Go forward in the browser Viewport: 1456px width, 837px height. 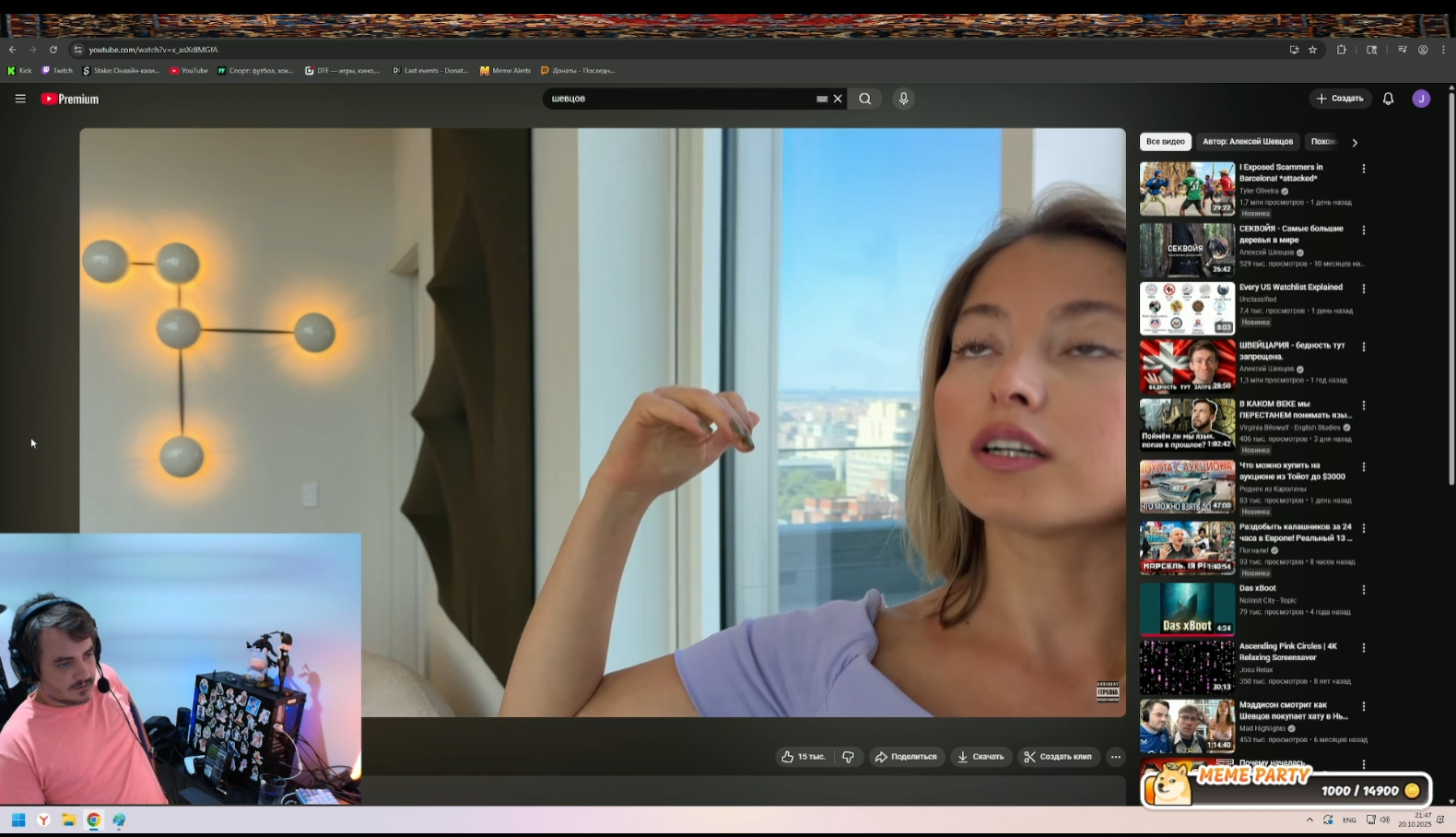[32, 50]
